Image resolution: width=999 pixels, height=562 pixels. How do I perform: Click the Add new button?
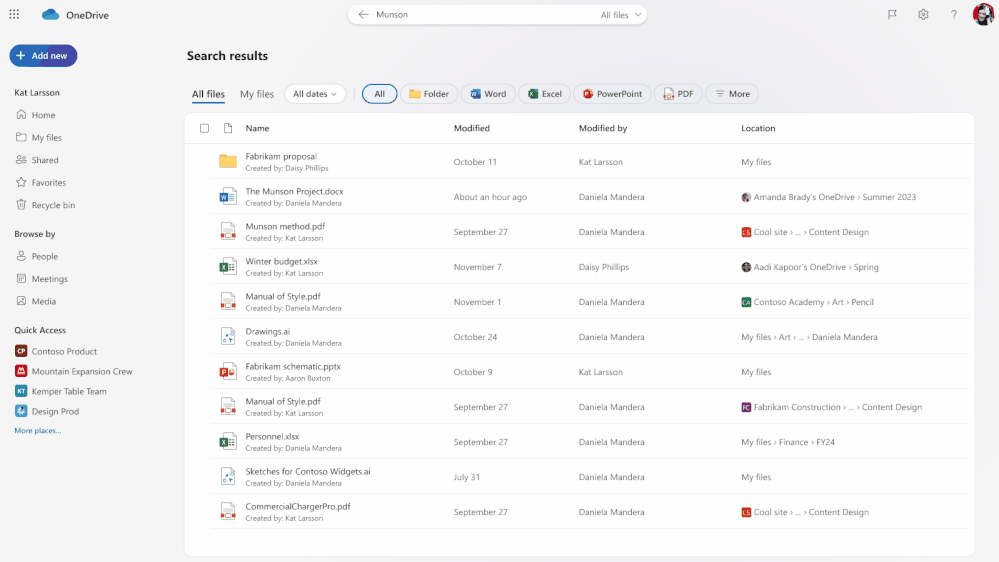point(43,56)
